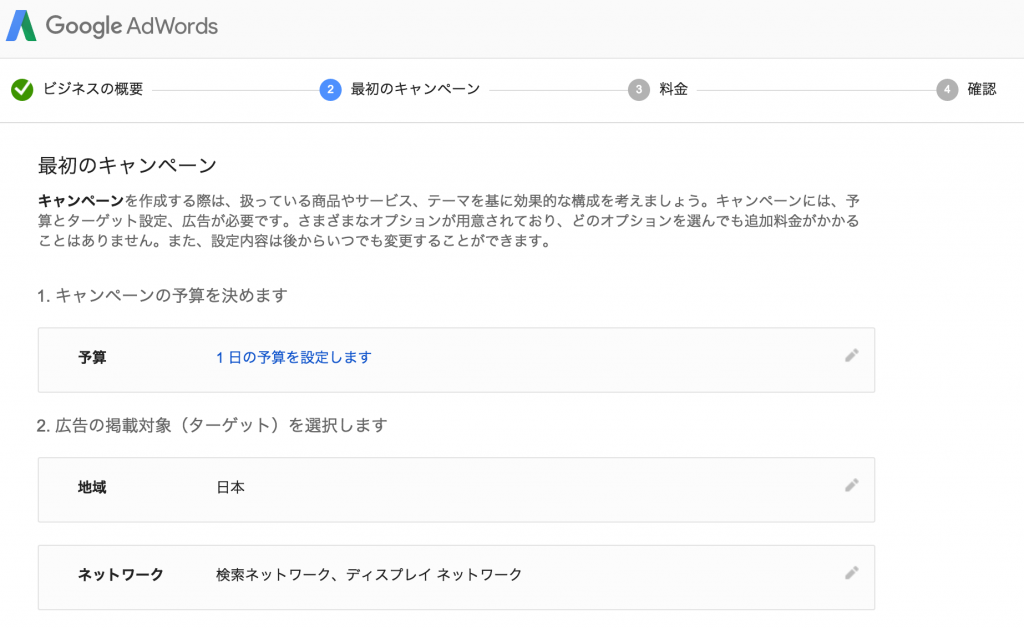Viewport: 1024px width, 628px height.
Task: Click the ネットワーク row label
Action: click(121, 574)
